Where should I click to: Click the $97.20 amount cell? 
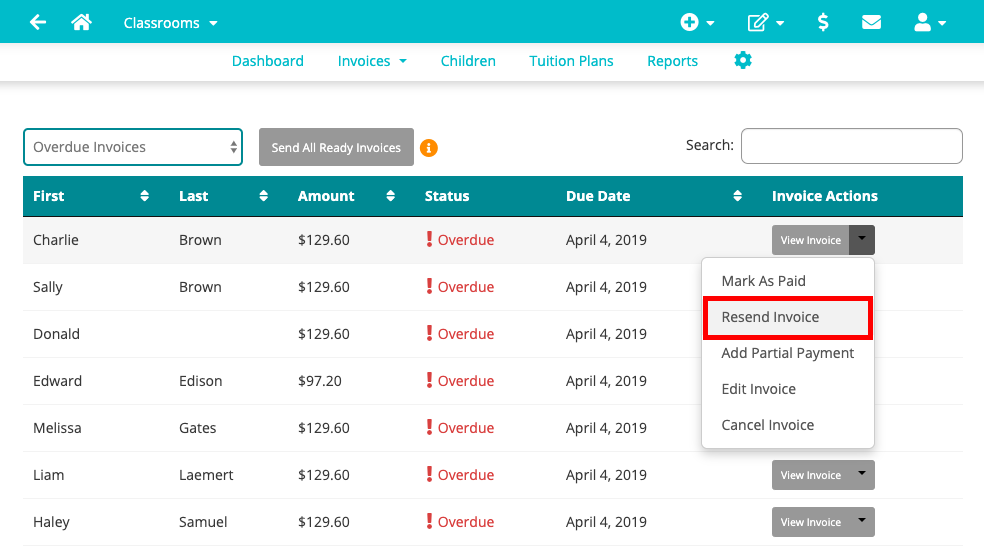[319, 381]
